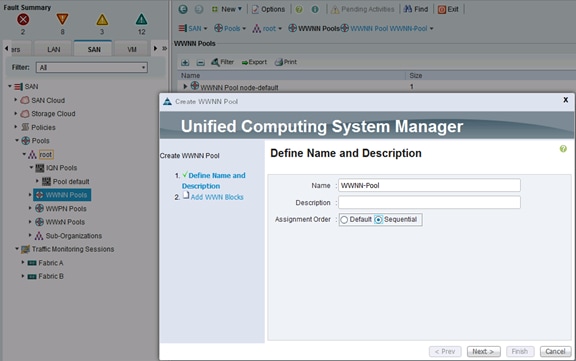Screen dimensions: 576x361
Task: Click the About info icon in toolbar
Action: pyautogui.click(x=315, y=10)
